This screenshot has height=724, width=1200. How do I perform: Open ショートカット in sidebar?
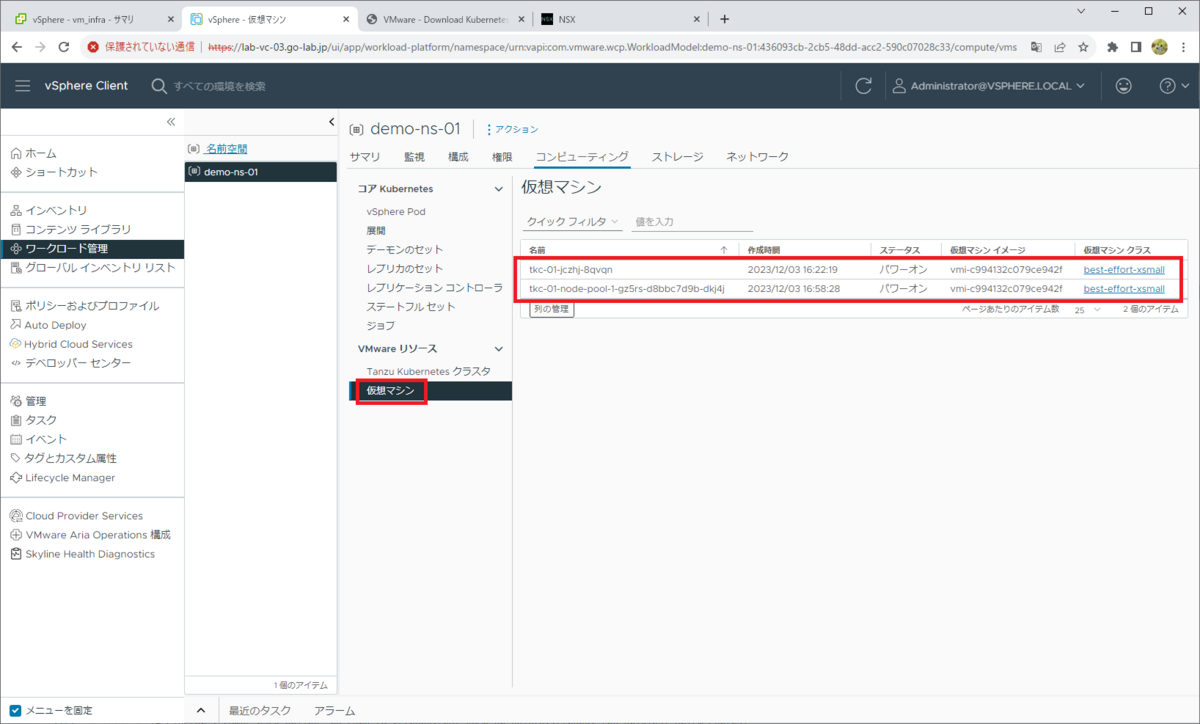[54, 172]
